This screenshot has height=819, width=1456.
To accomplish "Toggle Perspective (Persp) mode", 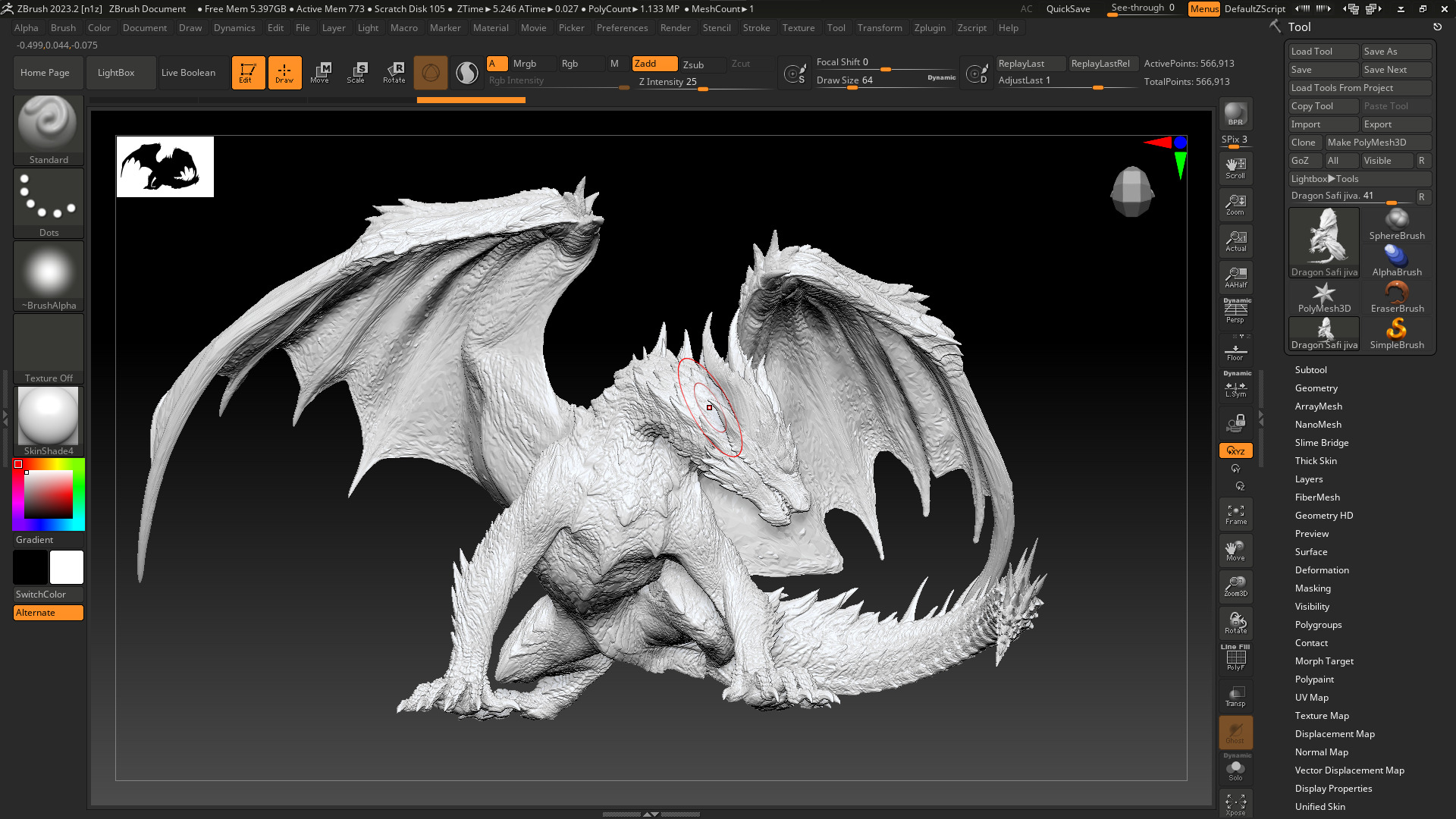I will (x=1235, y=312).
